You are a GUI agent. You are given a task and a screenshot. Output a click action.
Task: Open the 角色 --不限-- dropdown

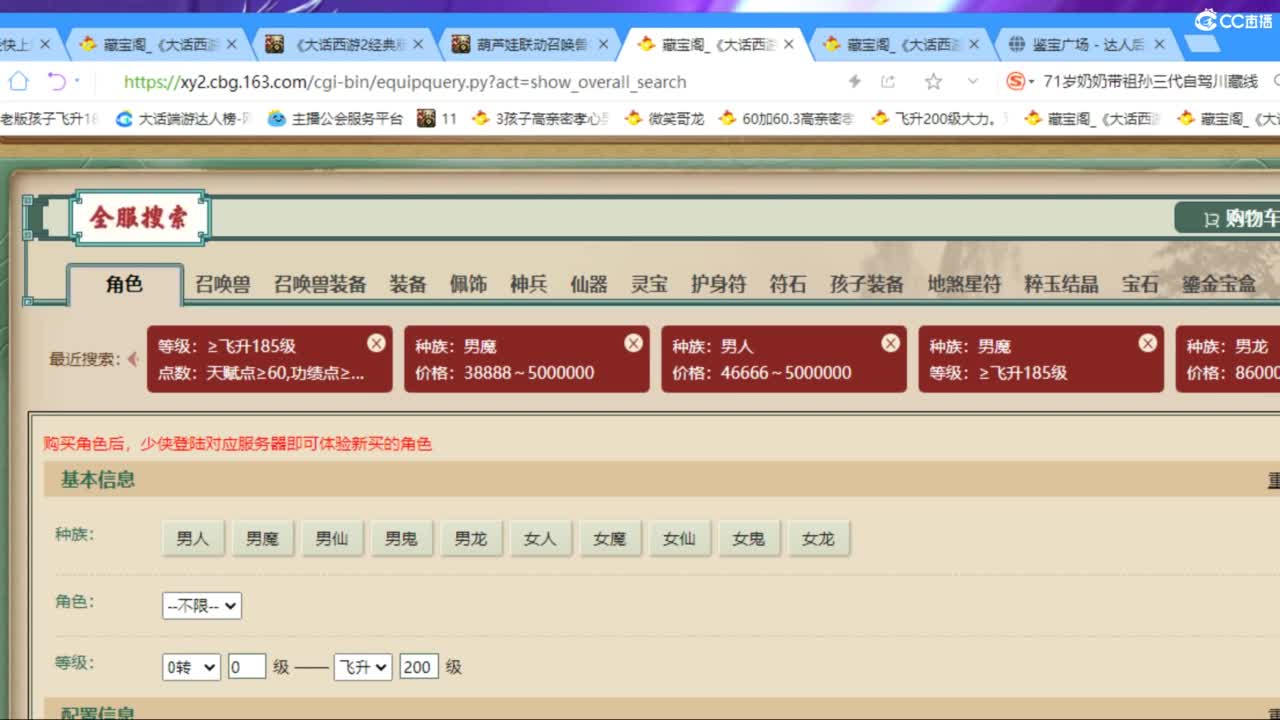click(x=202, y=606)
